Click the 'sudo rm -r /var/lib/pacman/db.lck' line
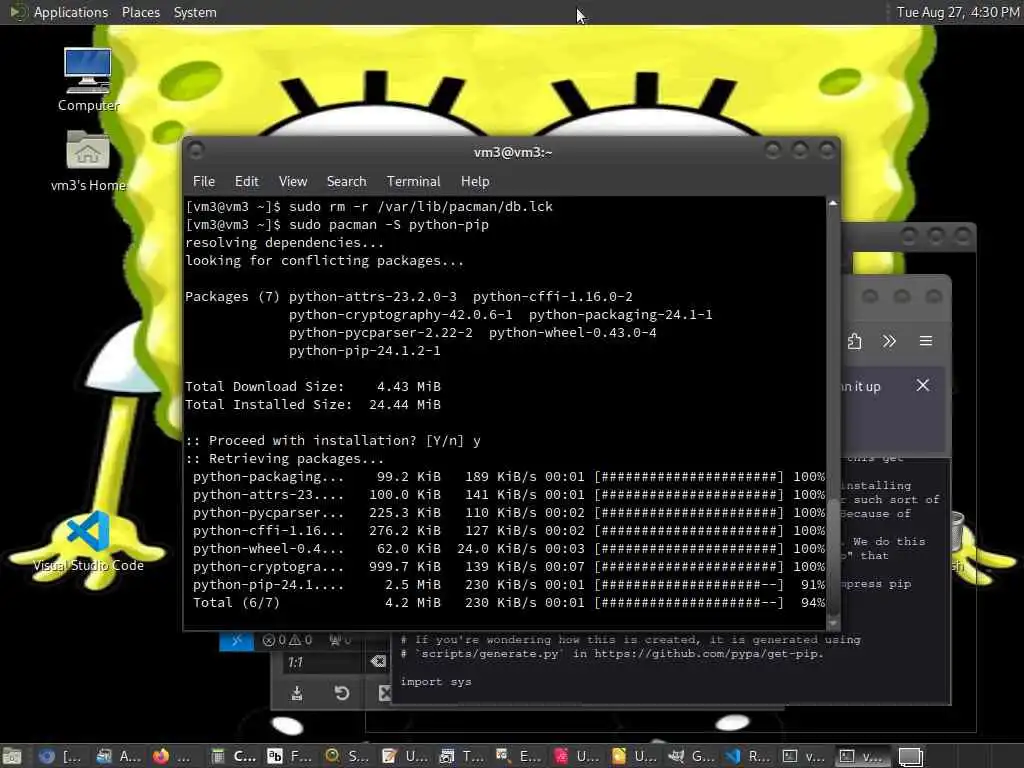The height and width of the screenshot is (768, 1024). tap(369, 206)
